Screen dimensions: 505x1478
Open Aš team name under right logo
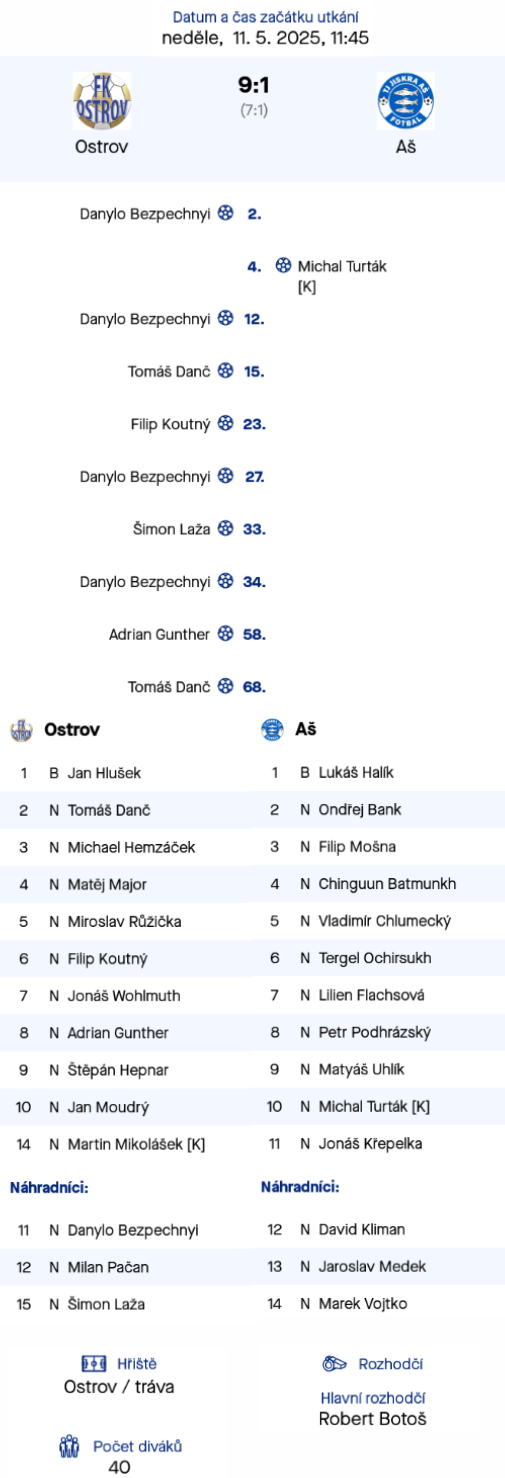click(x=405, y=146)
